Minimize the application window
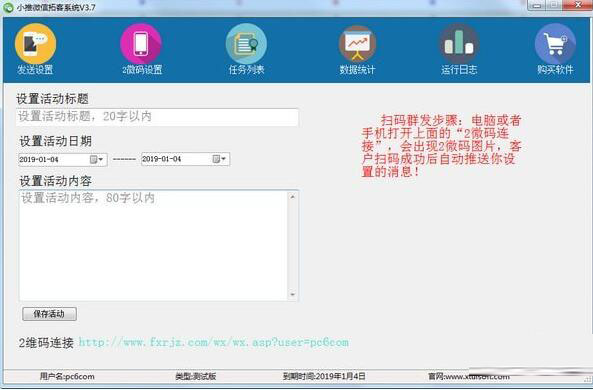This screenshot has width=593, height=390. click(x=537, y=5)
